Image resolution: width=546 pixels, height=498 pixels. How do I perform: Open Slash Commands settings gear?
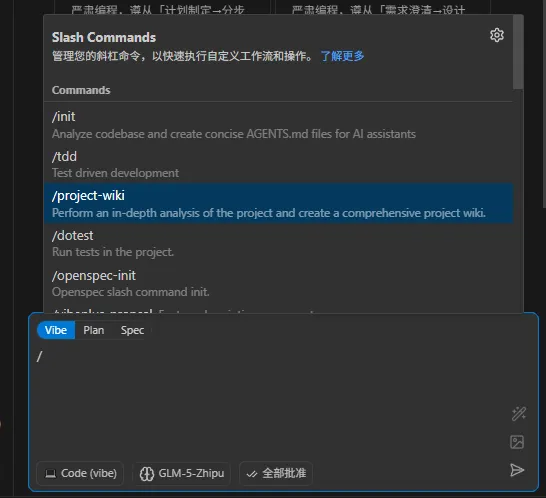coord(497,35)
